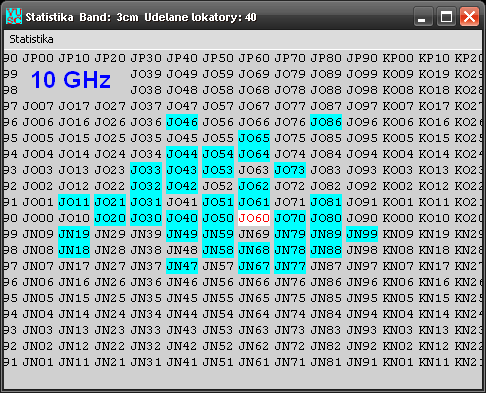This screenshot has width=486, height=393.
Task: Click the highlighted JO64 locator
Action: coord(254,154)
